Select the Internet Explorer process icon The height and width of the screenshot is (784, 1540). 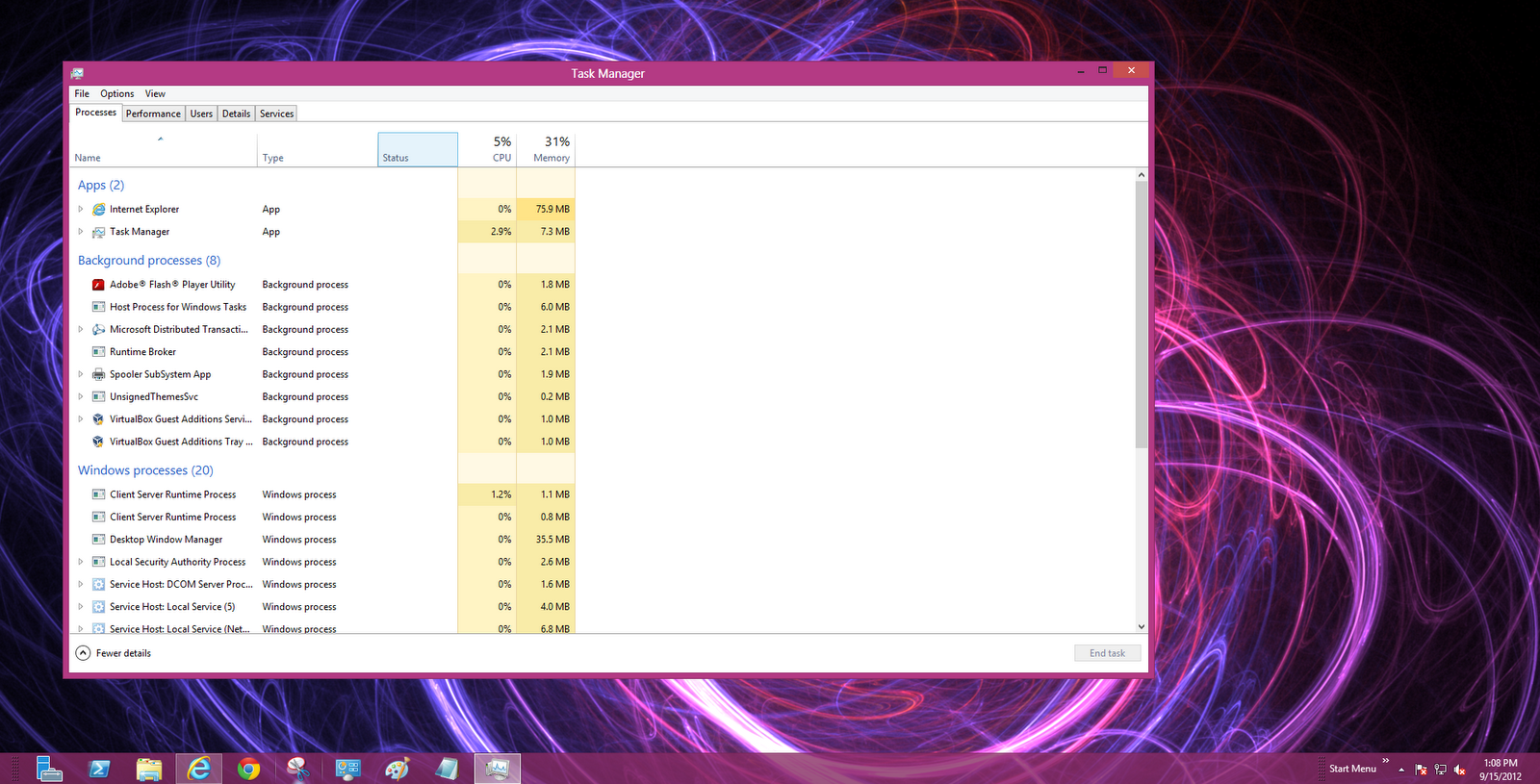pyautogui.click(x=98, y=209)
